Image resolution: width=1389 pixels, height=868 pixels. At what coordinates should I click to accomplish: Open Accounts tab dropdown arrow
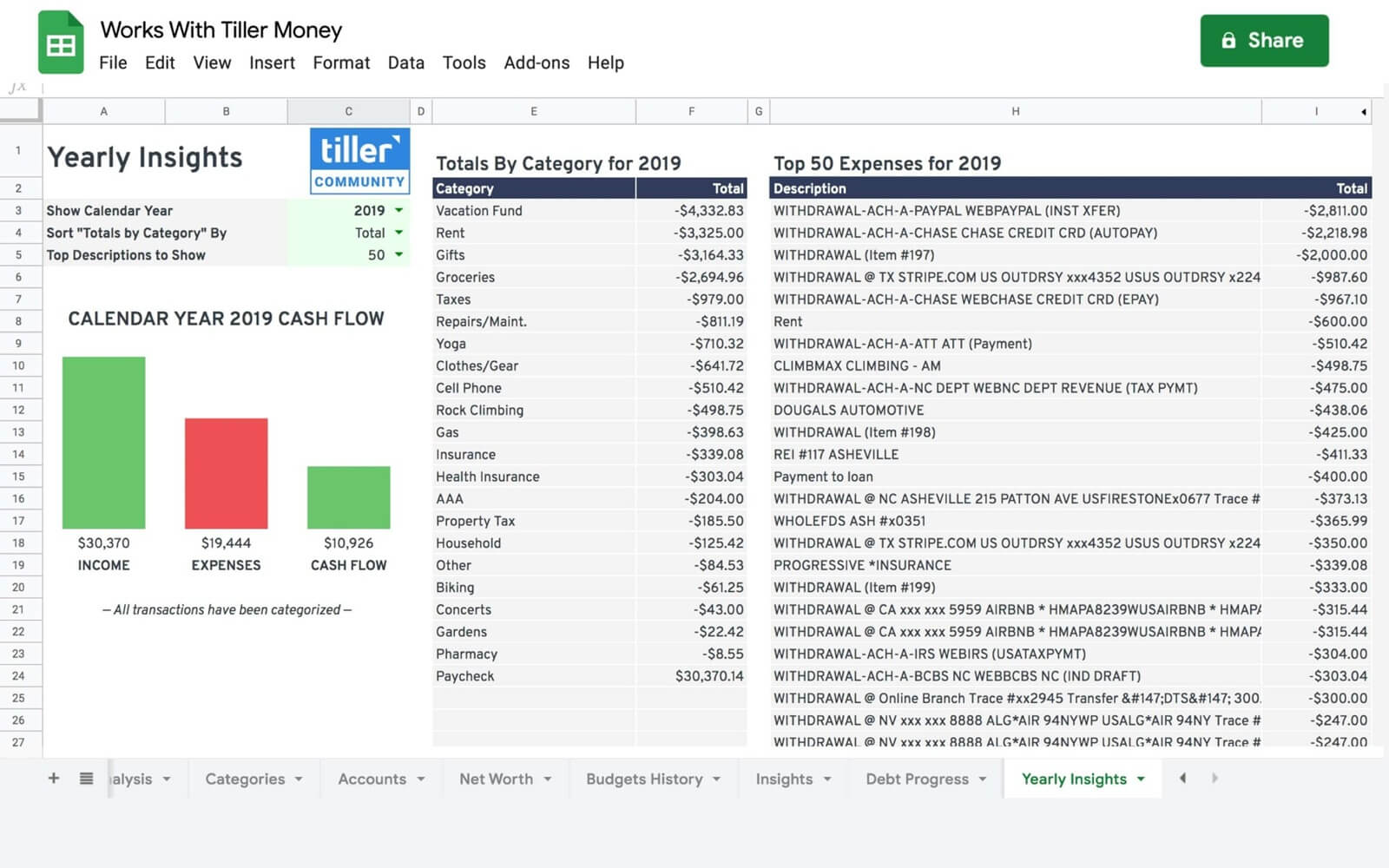pos(420,779)
